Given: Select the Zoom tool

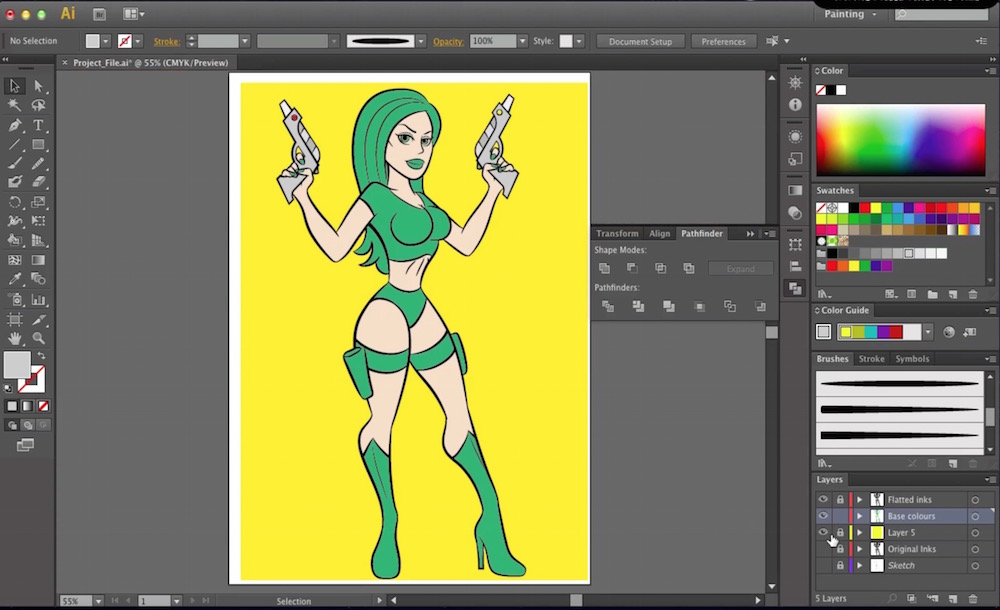Looking at the screenshot, I should click(38, 338).
